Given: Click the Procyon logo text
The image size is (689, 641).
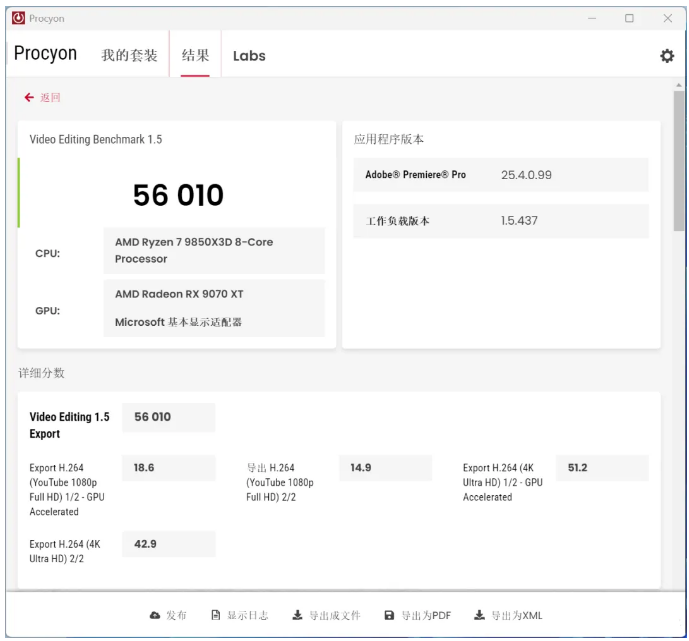Looking at the screenshot, I should 45,54.
